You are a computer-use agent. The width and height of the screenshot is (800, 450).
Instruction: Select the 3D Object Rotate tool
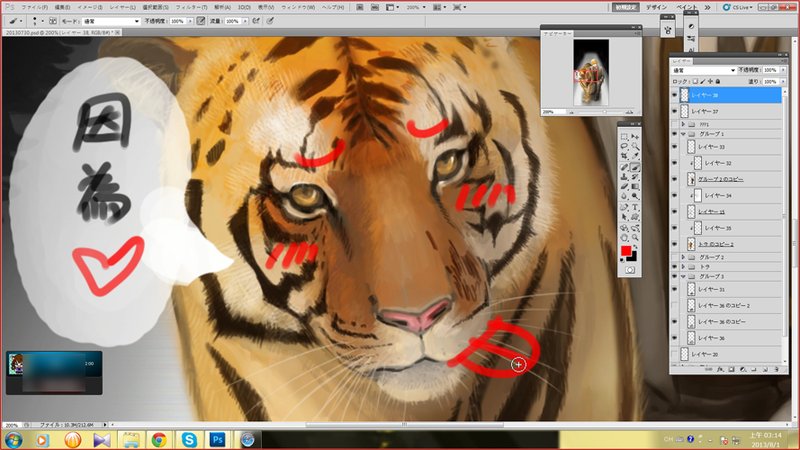pos(624,228)
